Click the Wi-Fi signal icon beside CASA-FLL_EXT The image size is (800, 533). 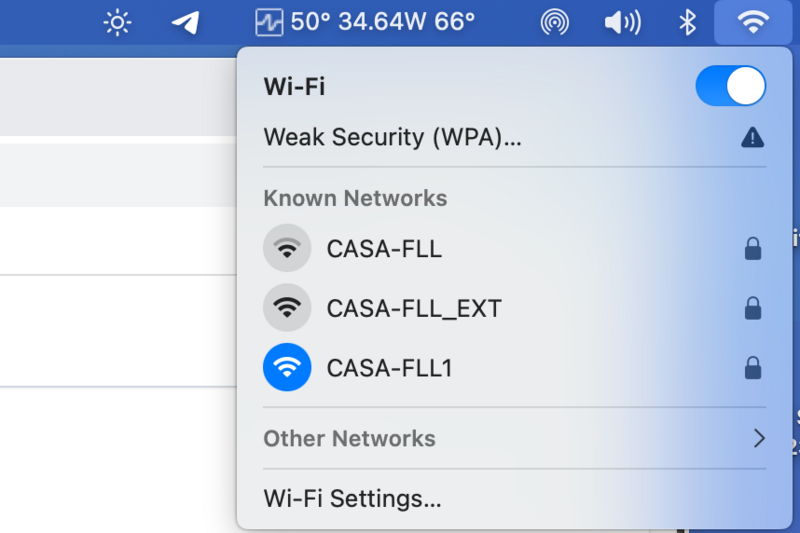(287, 308)
